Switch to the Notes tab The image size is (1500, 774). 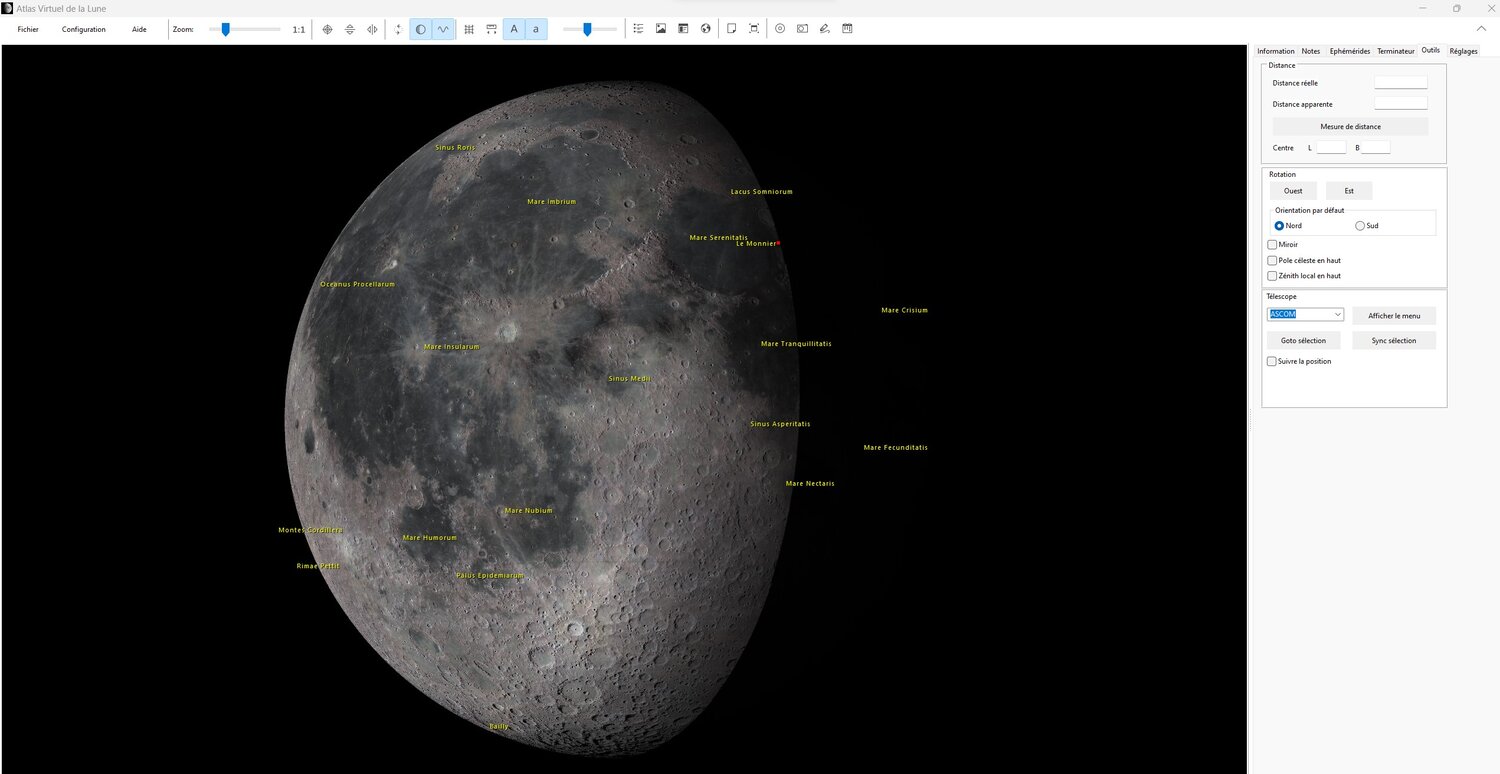[1311, 51]
